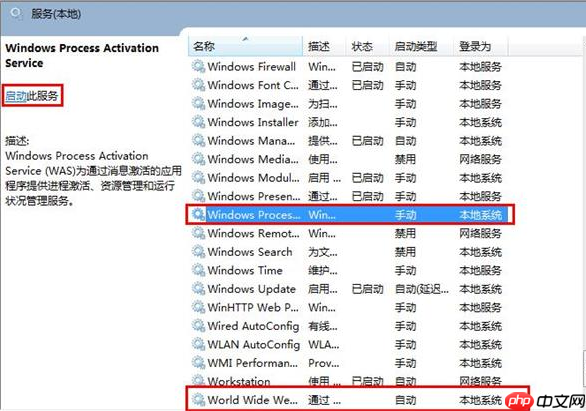Select the Windows Media... service name
586x411 pixels.
tap(253, 159)
